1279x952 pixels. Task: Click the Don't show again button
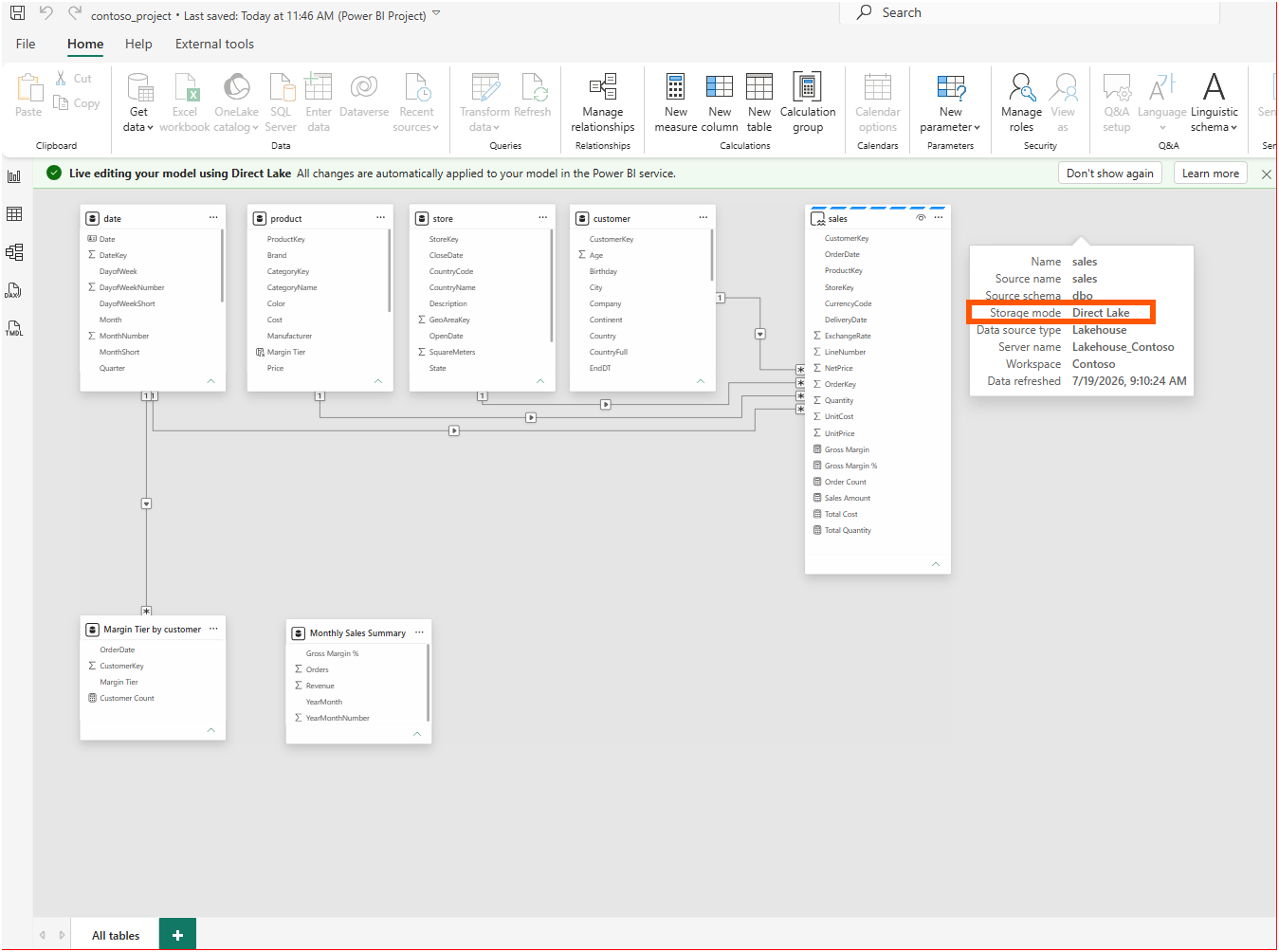pyautogui.click(x=1110, y=174)
